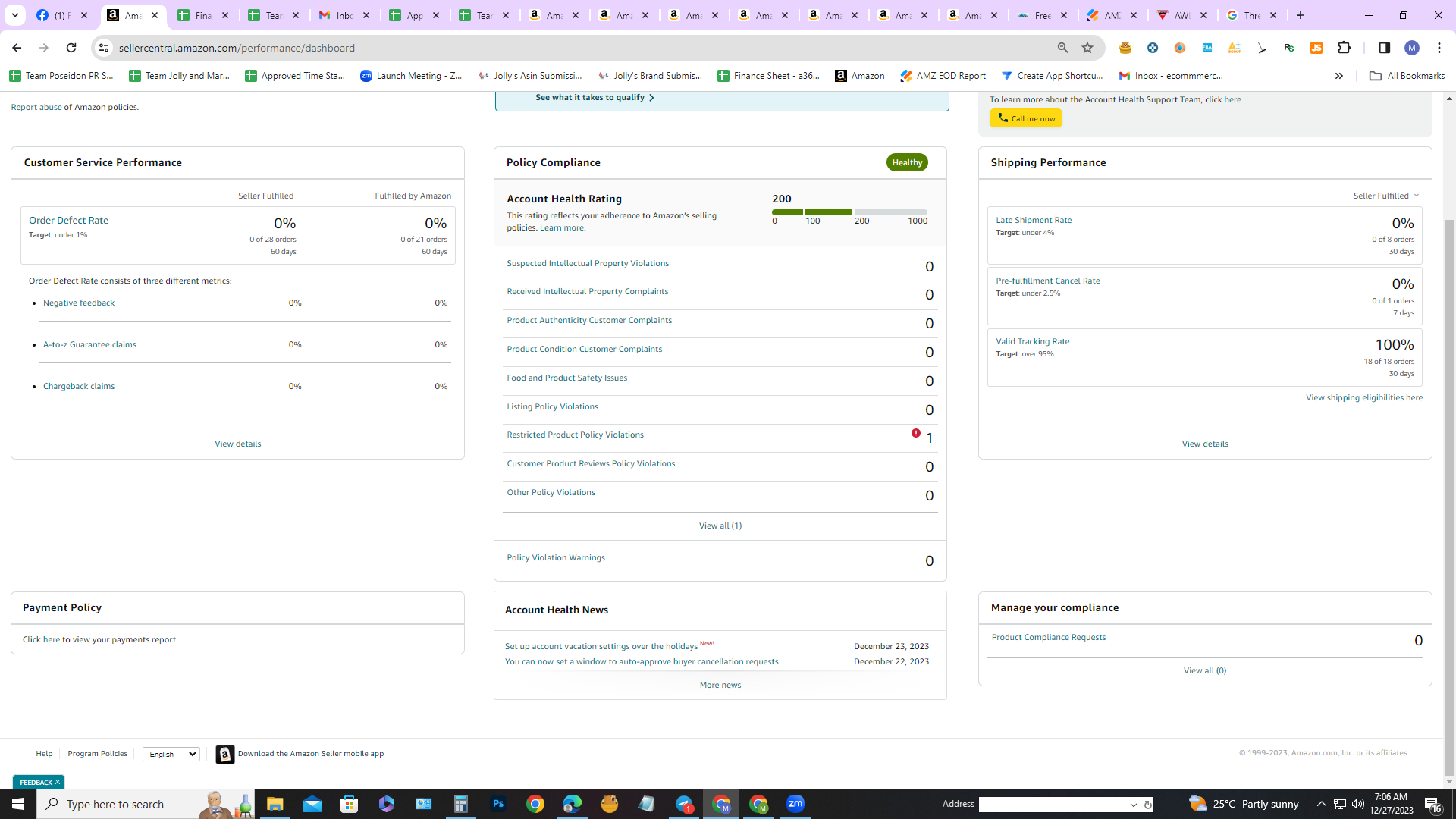Open Policy Violation Warnings link
1456x819 pixels.
click(x=556, y=557)
